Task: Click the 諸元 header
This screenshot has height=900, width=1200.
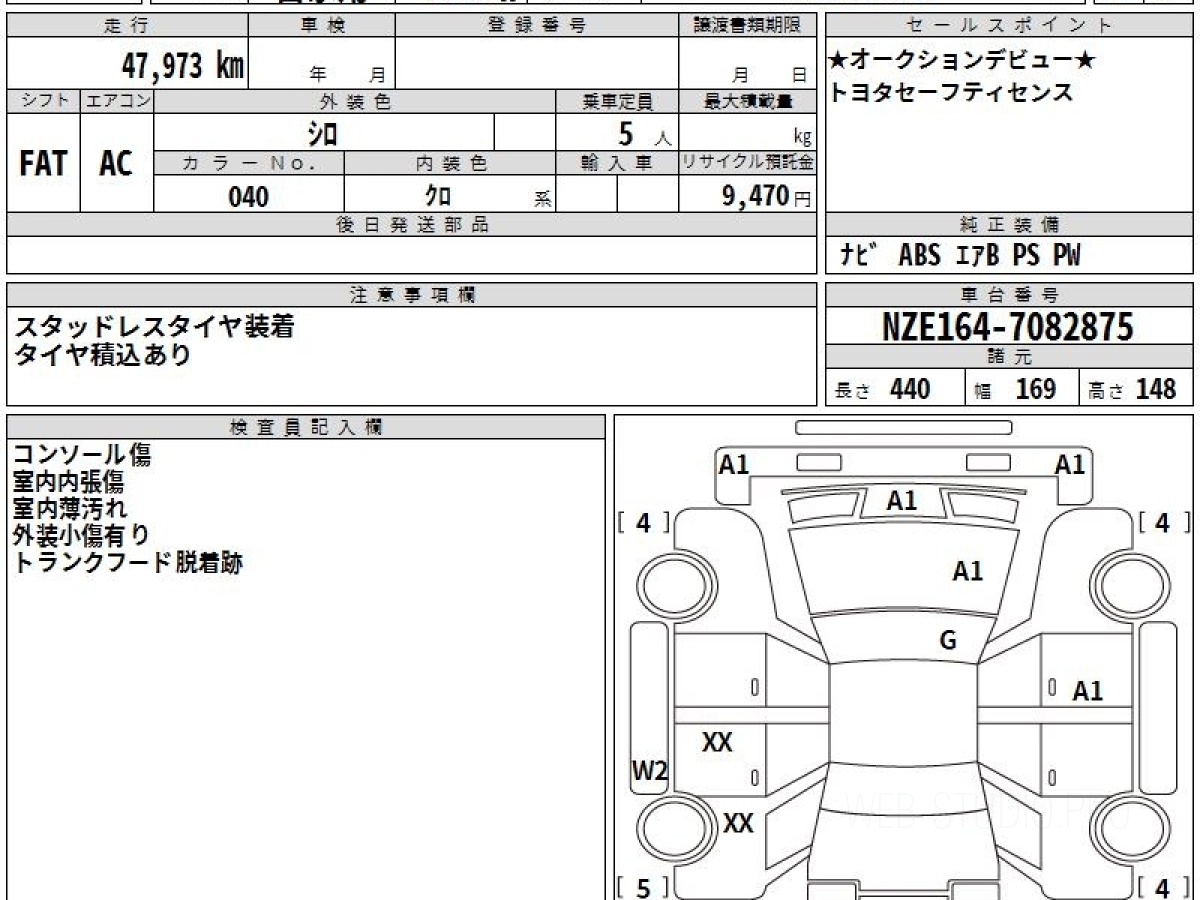Action: pyautogui.click(x=1010, y=357)
